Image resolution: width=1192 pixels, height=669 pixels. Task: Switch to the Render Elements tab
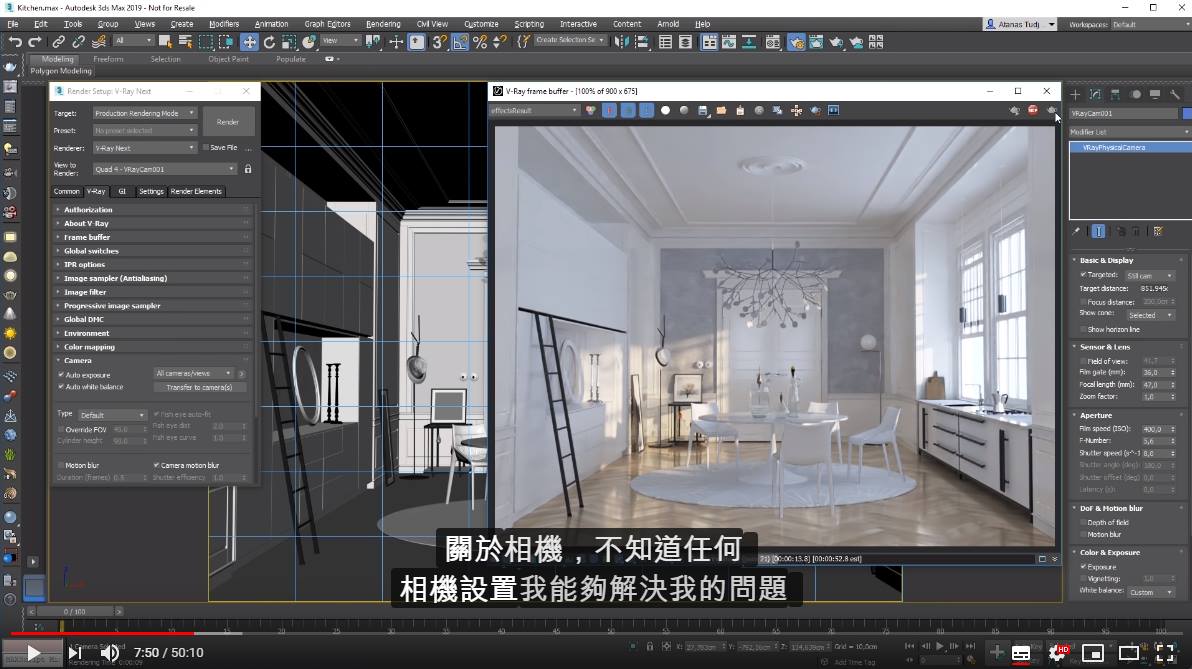[x=196, y=192]
